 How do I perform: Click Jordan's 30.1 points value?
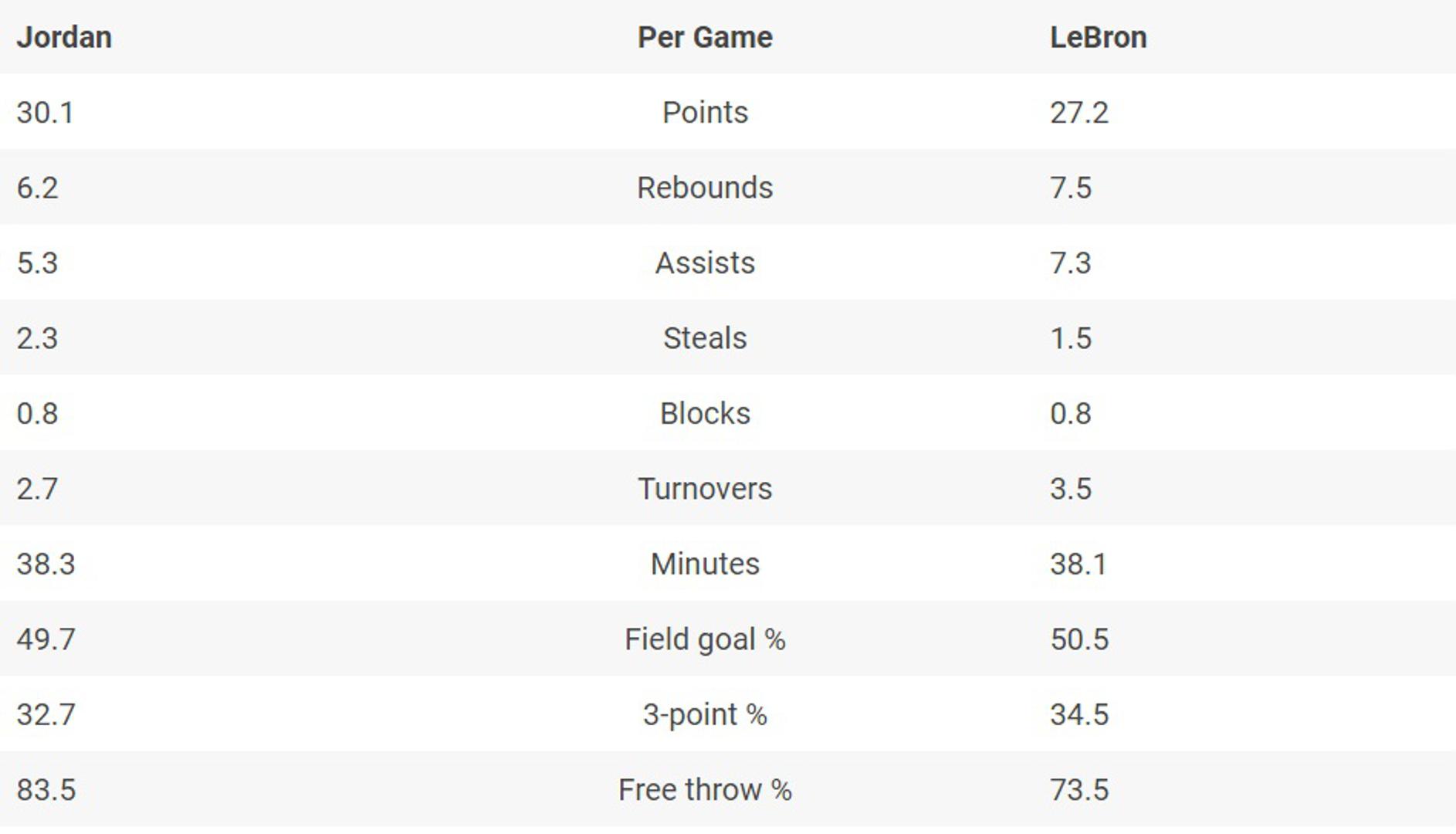click(x=46, y=113)
